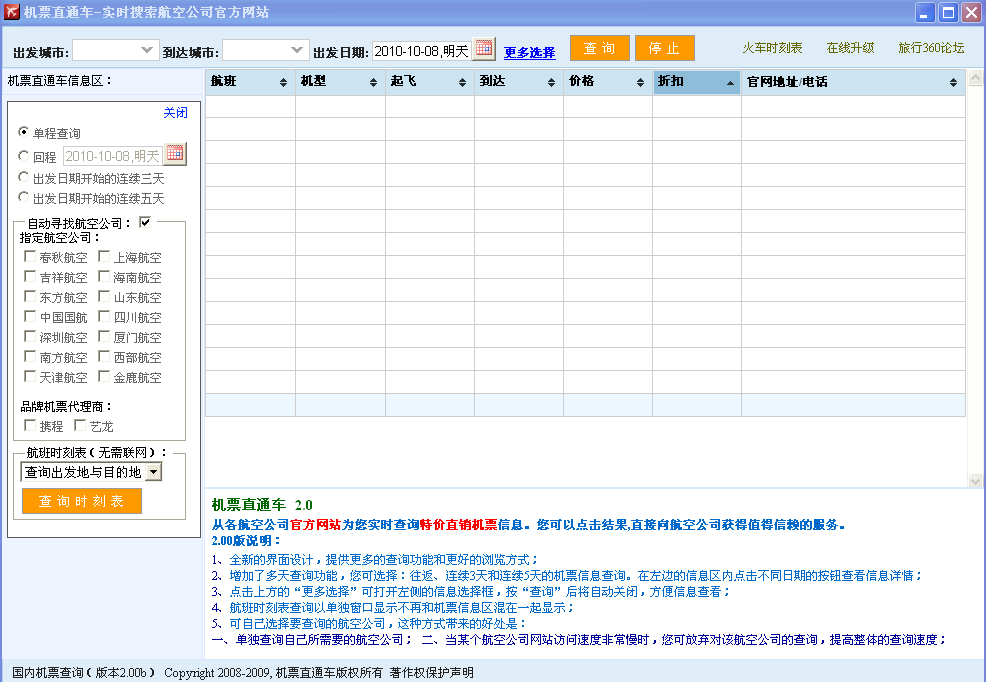Click the 出发日期 date field

coord(422,51)
